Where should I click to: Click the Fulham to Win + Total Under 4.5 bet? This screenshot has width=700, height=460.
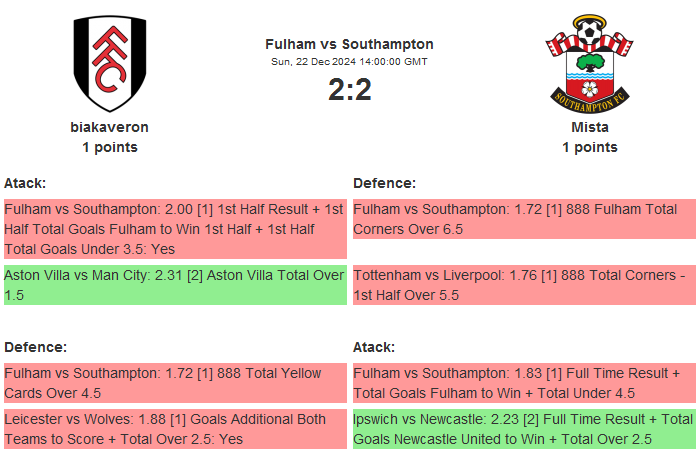pos(524,383)
